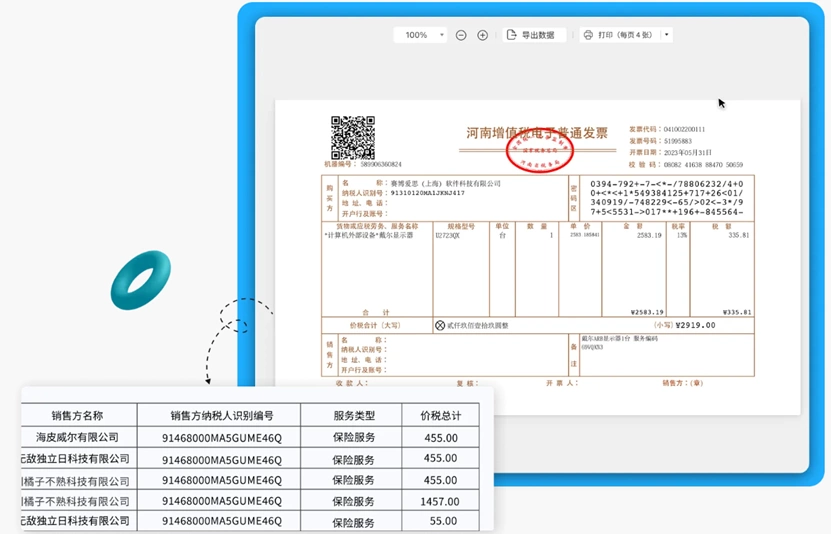Select seller name in the 1457.00 row
Viewport: 831px width, 534px height.
tap(75, 501)
